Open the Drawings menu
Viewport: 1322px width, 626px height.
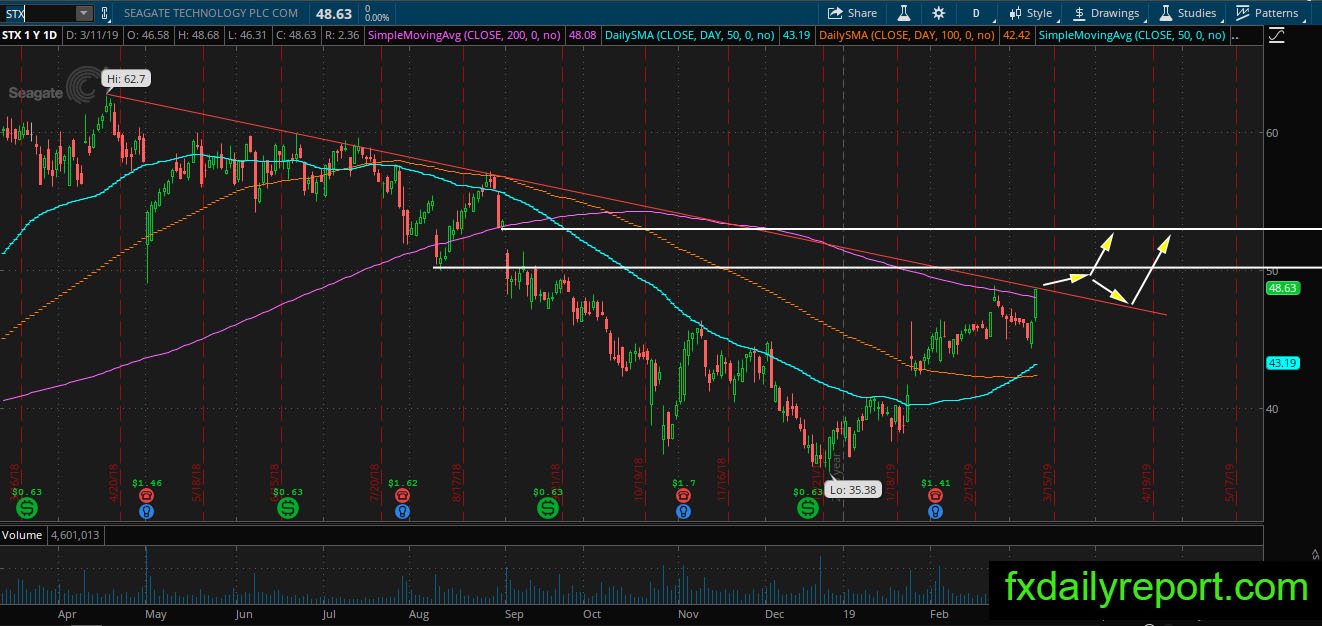(x=1106, y=13)
